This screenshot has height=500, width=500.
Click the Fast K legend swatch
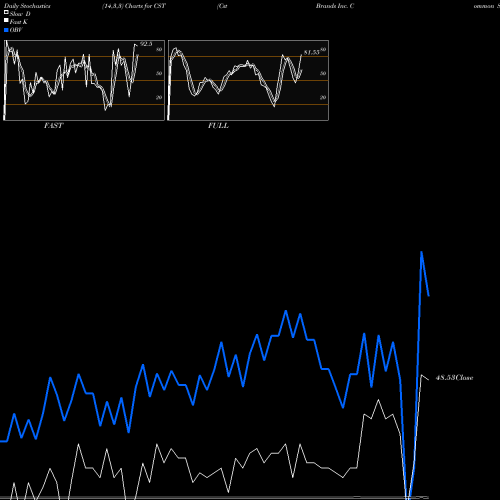point(6,20)
